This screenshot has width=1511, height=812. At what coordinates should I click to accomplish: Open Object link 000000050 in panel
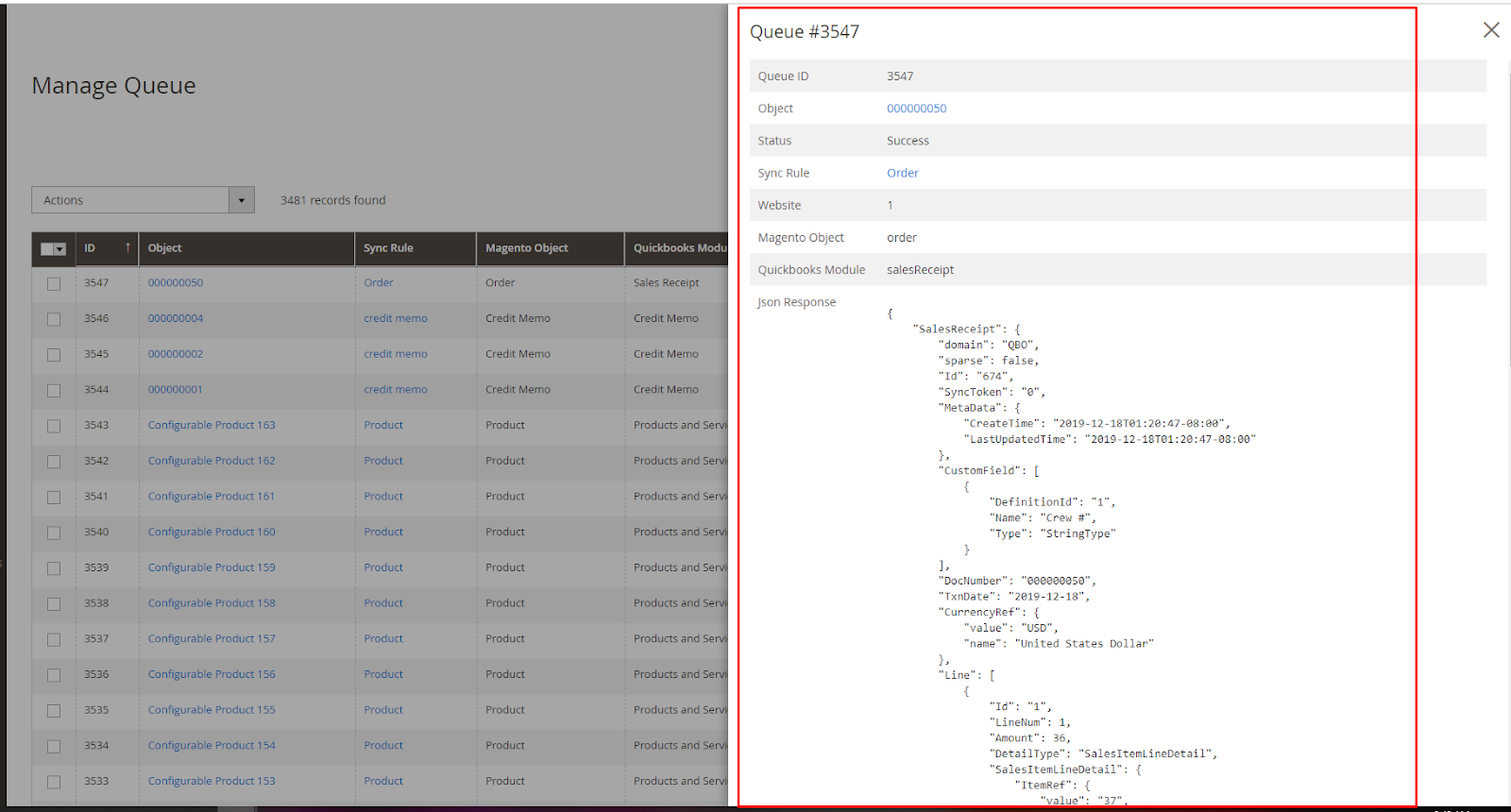[916, 109]
